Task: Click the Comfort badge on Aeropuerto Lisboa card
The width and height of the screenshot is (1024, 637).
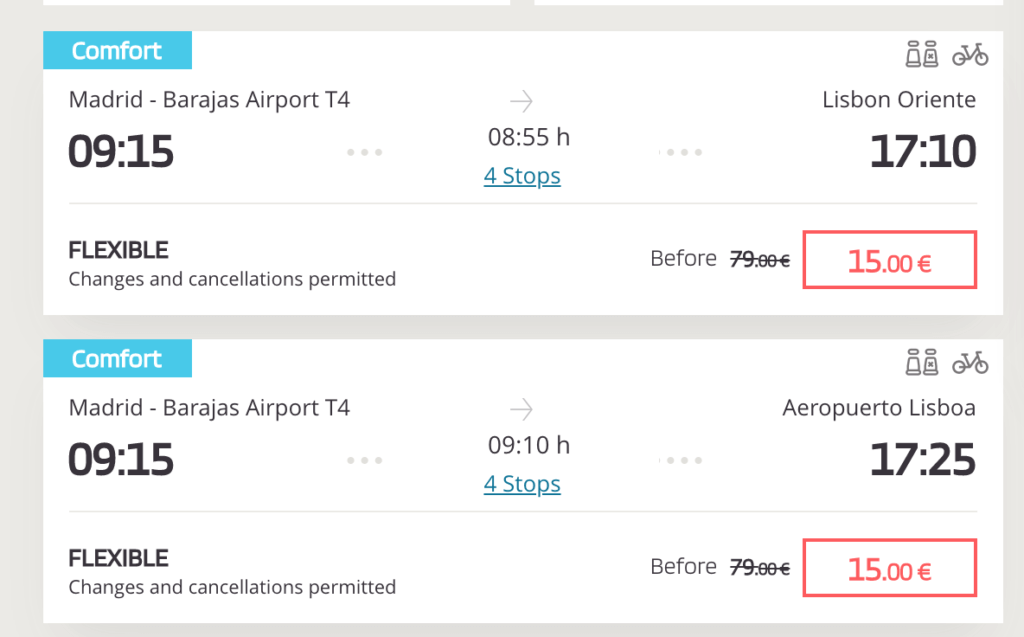Action: click(x=117, y=358)
